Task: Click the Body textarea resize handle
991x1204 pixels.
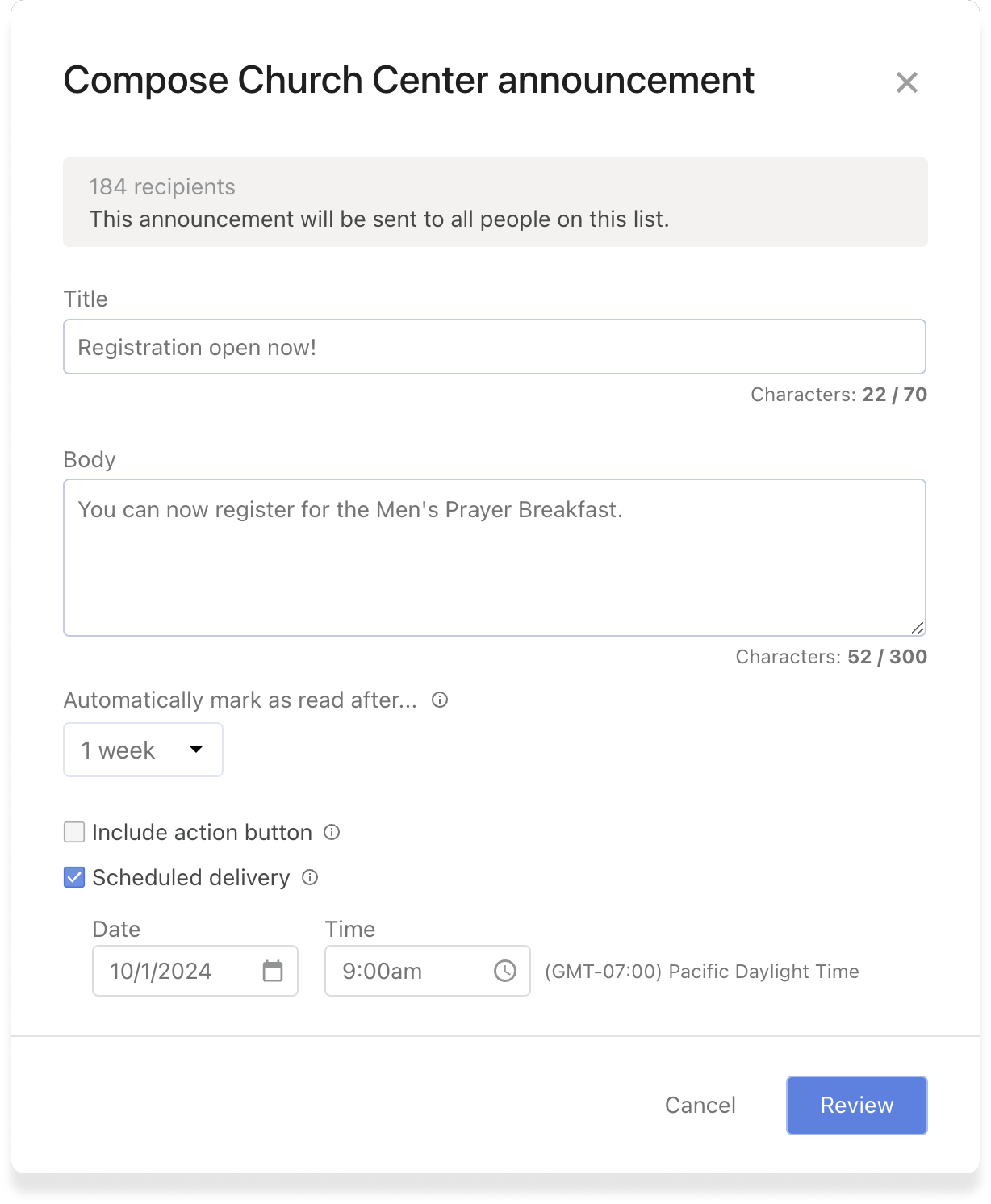Action: tap(918, 628)
